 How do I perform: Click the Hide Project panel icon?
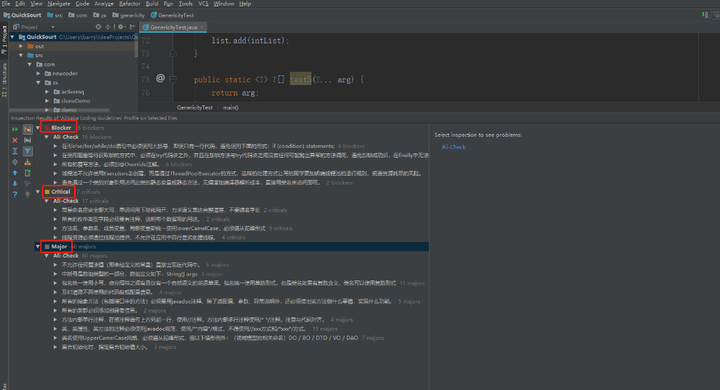[x=133, y=27]
